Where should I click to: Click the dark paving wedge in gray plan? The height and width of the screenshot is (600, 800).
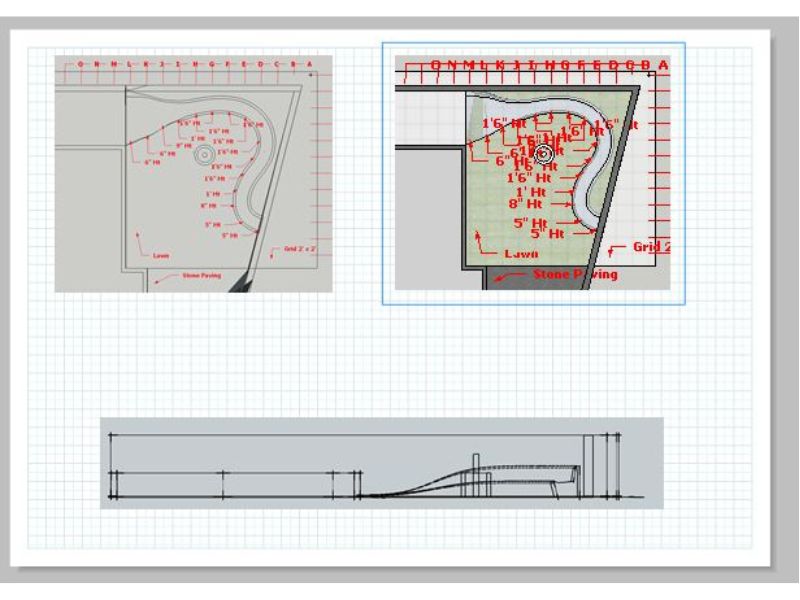click(243, 281)
